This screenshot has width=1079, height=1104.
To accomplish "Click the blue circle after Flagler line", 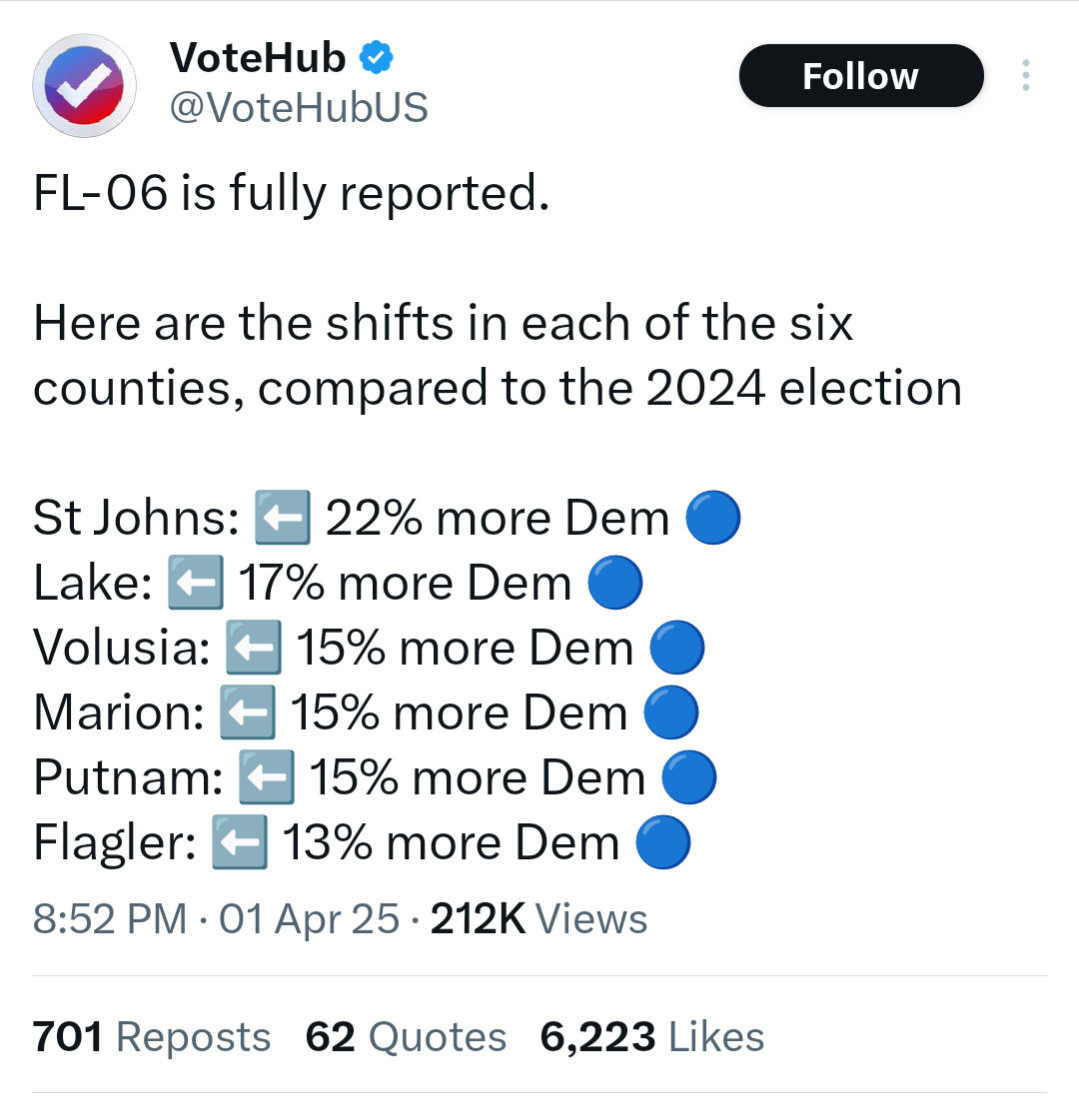I will tap(663, 844).
